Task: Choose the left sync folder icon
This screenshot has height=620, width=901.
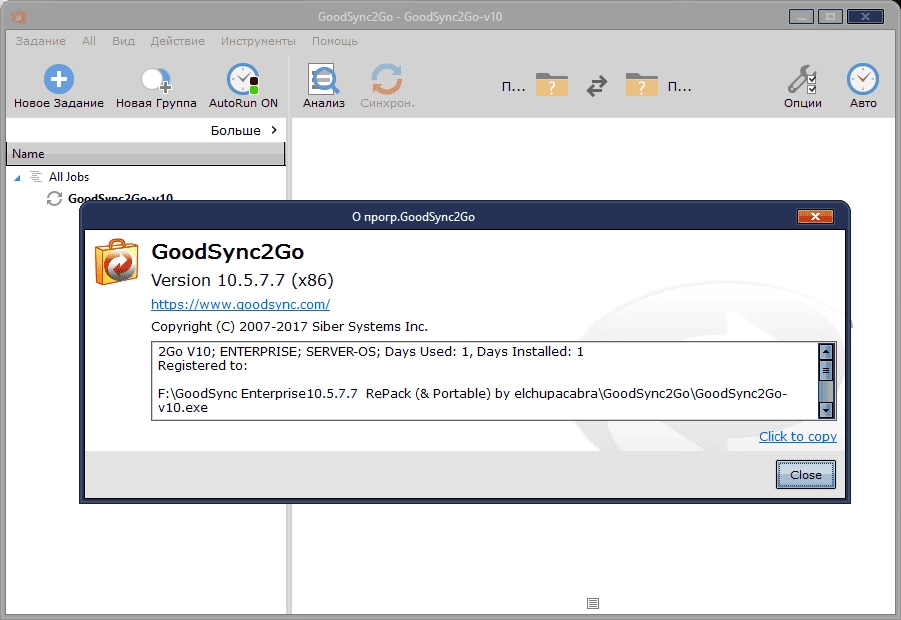Action: pos(552,84)
